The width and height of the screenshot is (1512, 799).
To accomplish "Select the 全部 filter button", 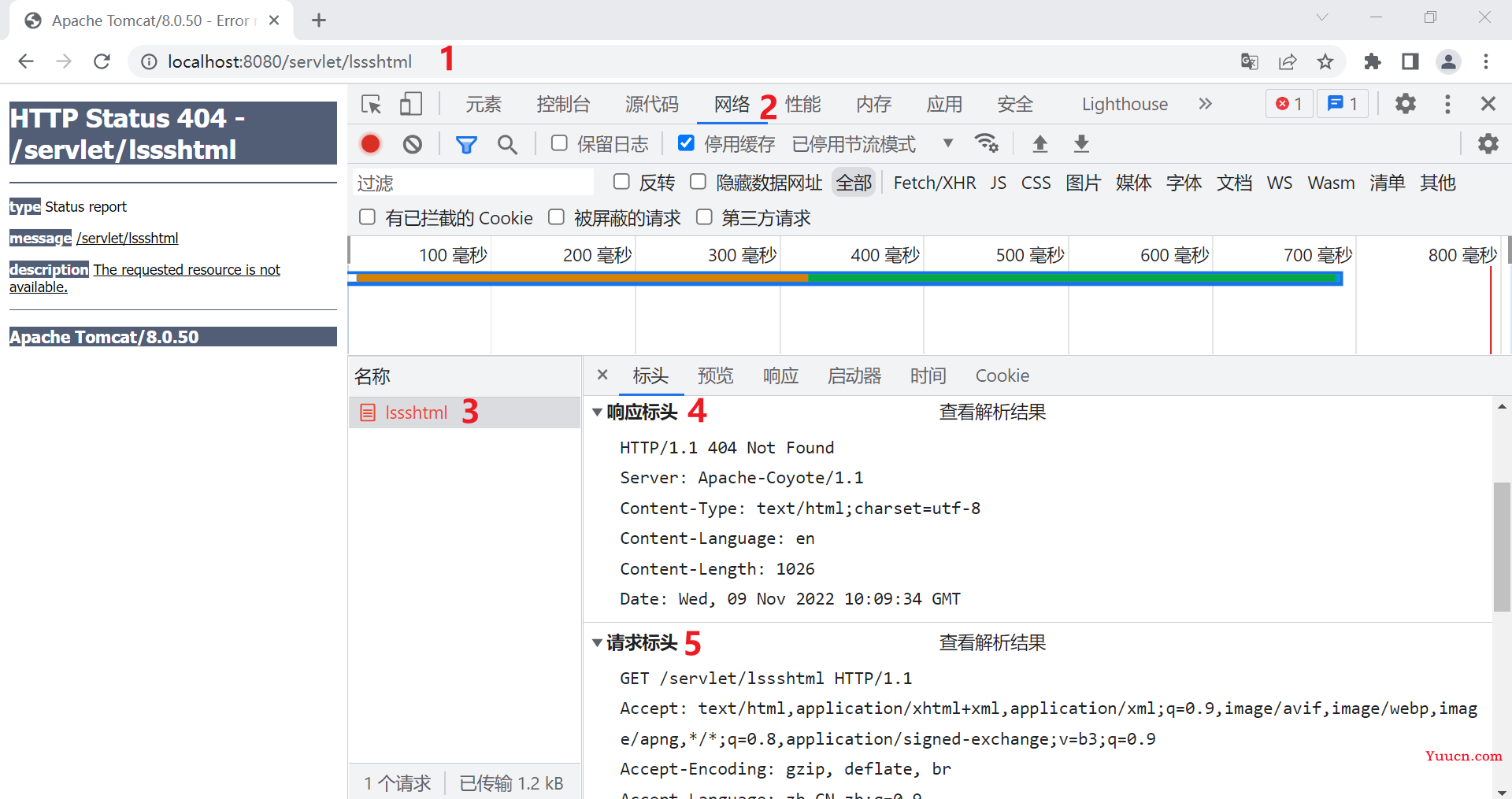I will 854,183.
